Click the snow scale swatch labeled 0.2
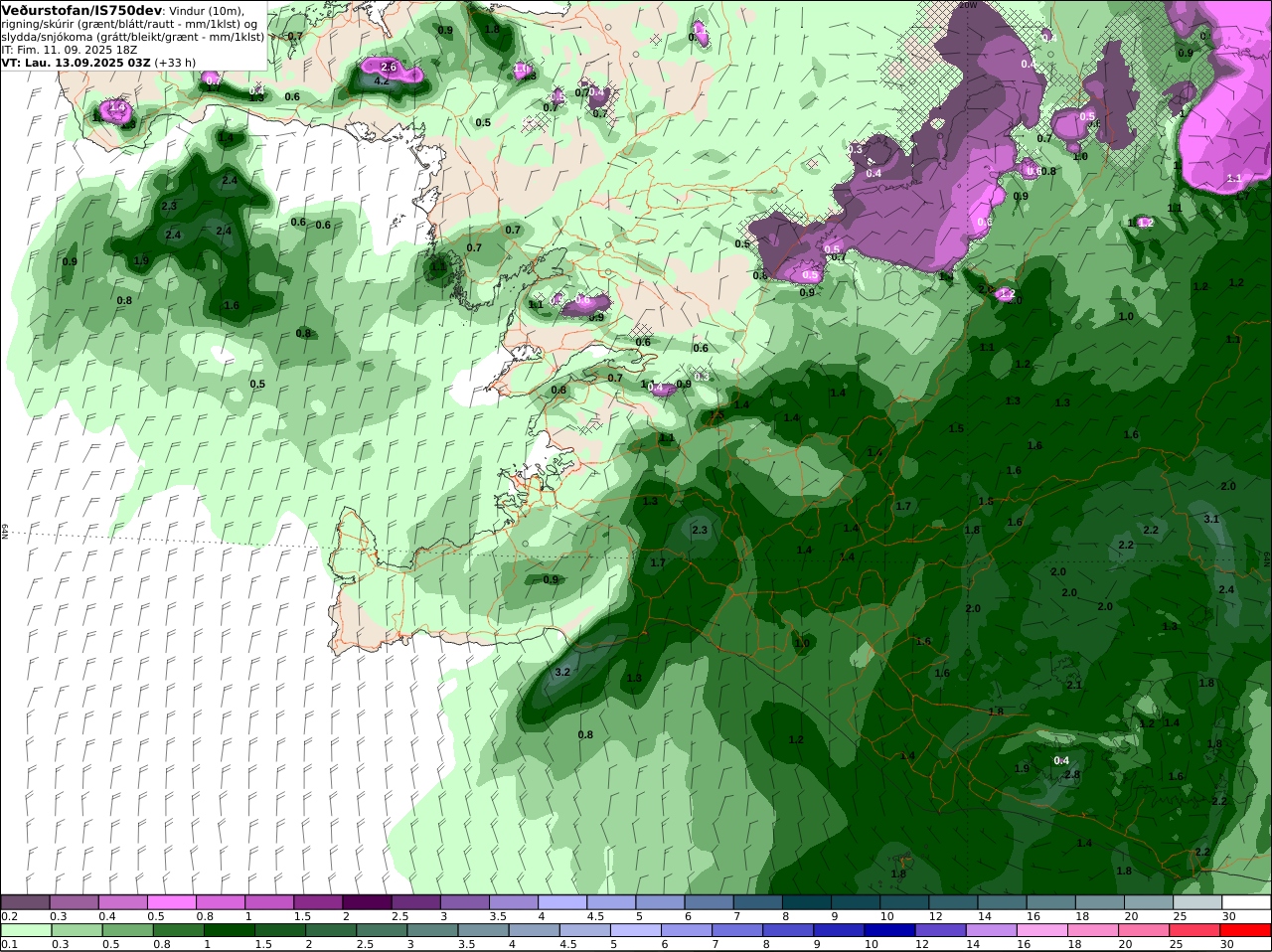Image resolution: width=1272 pixels, height=952 pixels. [26, 902]
